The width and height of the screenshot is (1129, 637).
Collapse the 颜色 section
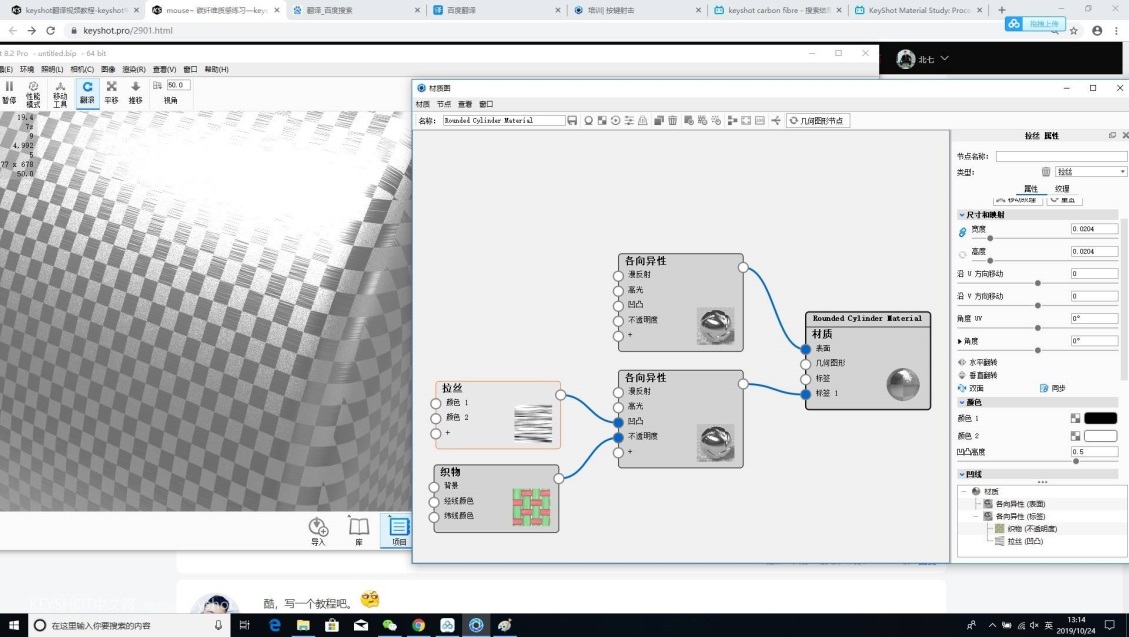(x=962, y=402)
